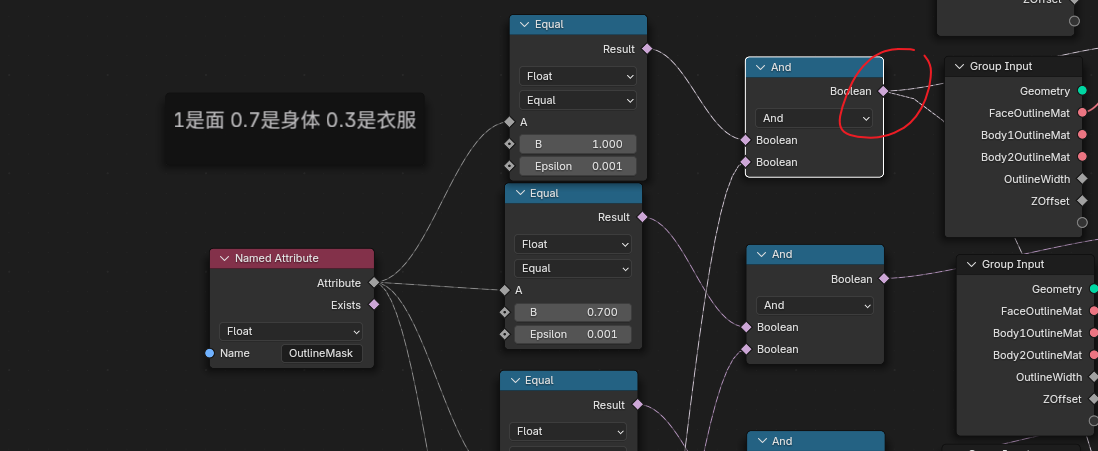Select the Named Attribute node by its header

[300, 258]
